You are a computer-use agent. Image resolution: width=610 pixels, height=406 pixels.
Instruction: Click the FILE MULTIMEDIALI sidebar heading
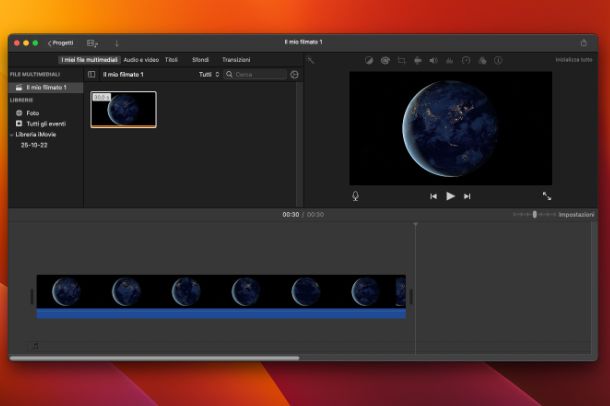click(35, 74)
